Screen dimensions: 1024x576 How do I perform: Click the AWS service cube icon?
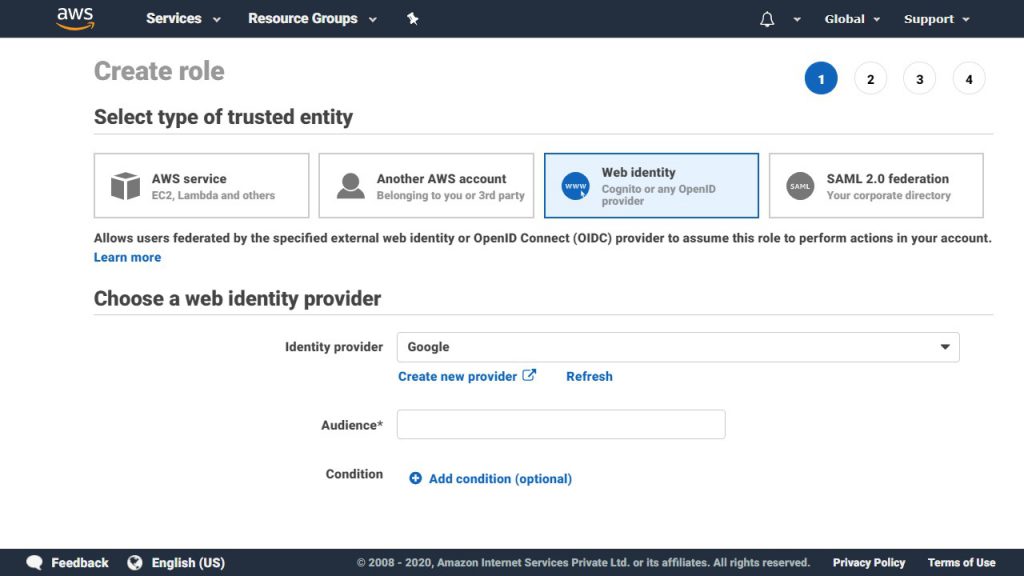coord(127,185)
